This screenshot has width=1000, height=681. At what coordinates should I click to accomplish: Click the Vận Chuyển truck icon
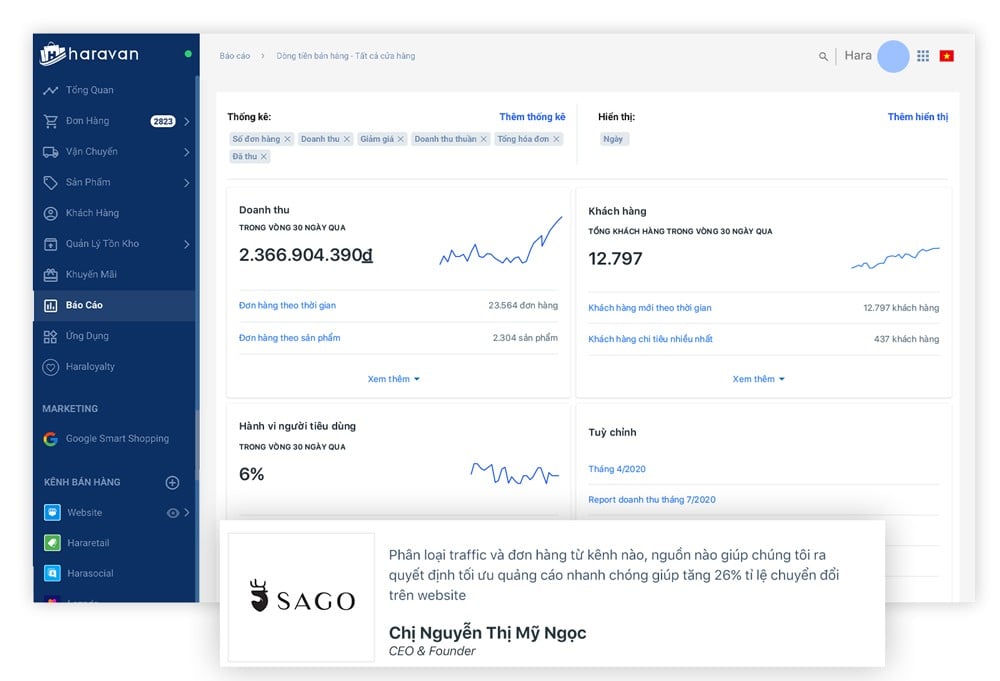50,152
